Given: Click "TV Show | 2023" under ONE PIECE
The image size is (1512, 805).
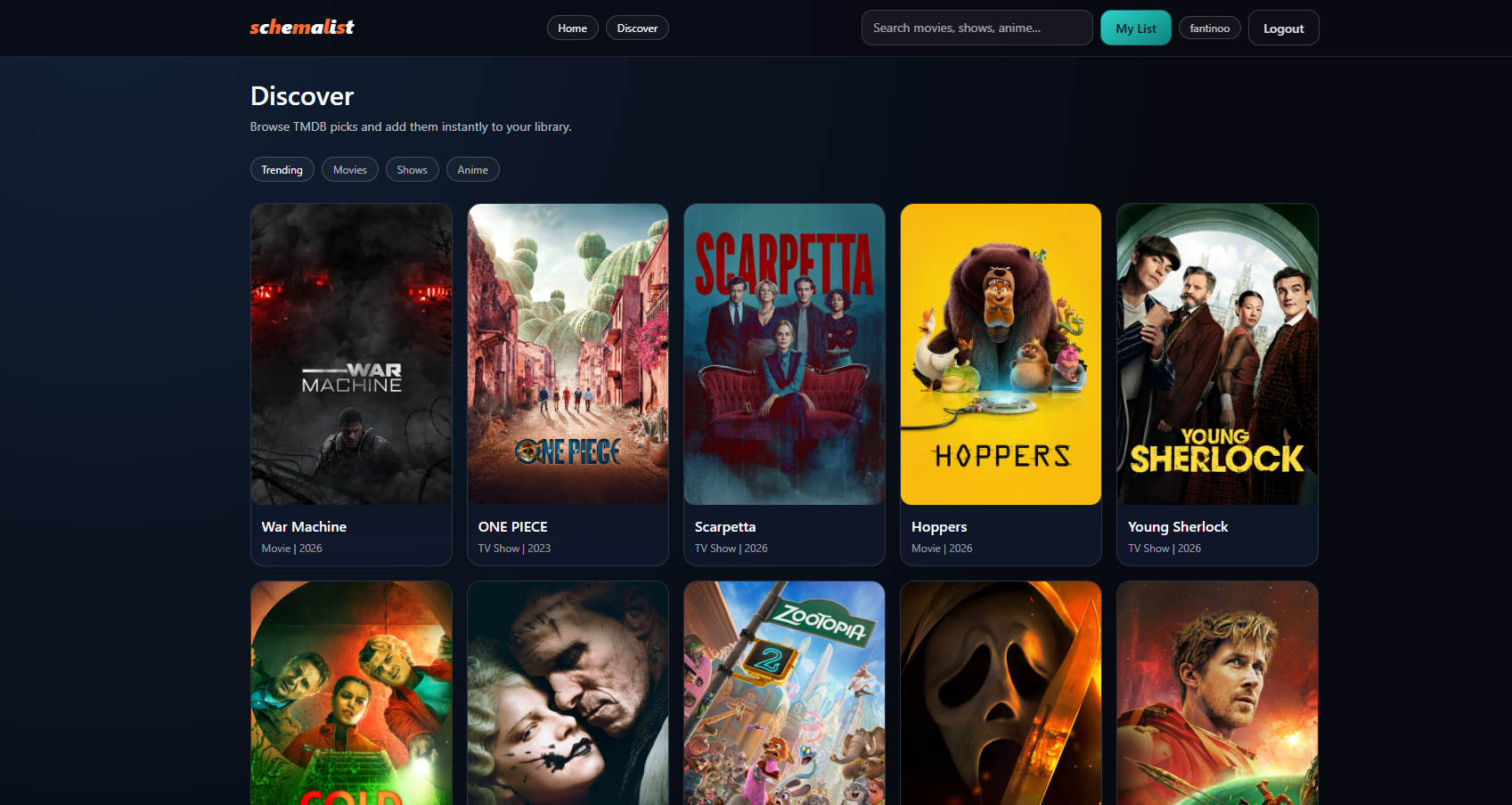Looking at the screenshot, I should point(514,549).
